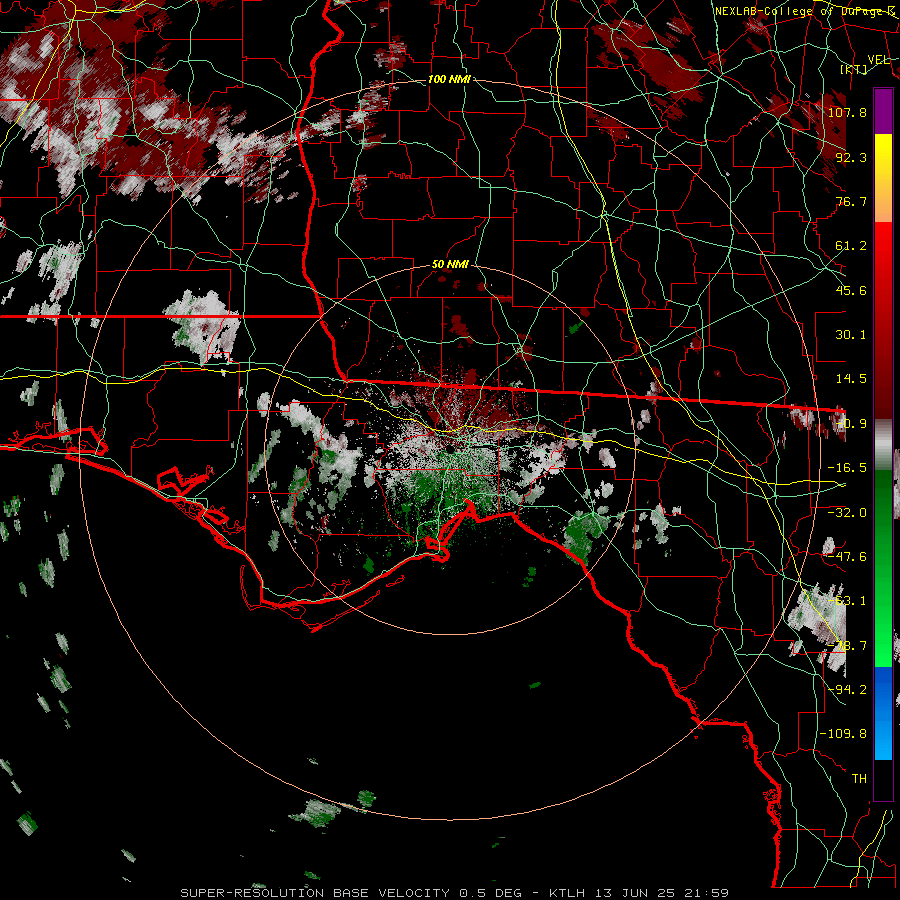This screenshot has height=900, width=900.
Task: Click the 50 NMI range ring label
Action: click(450, 264)
